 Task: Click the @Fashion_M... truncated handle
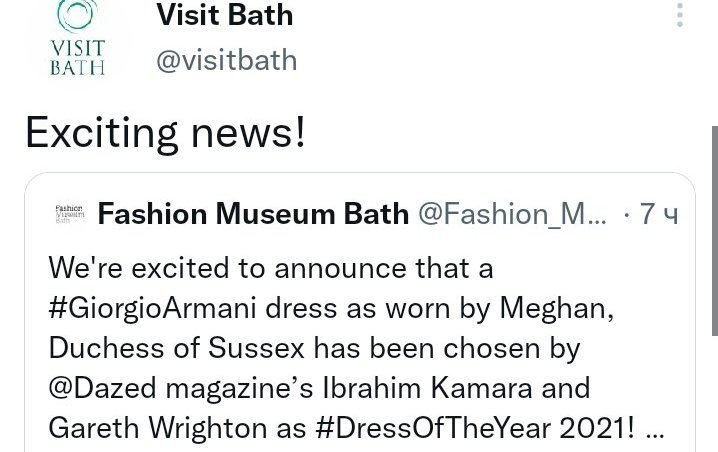pos(510,213)
